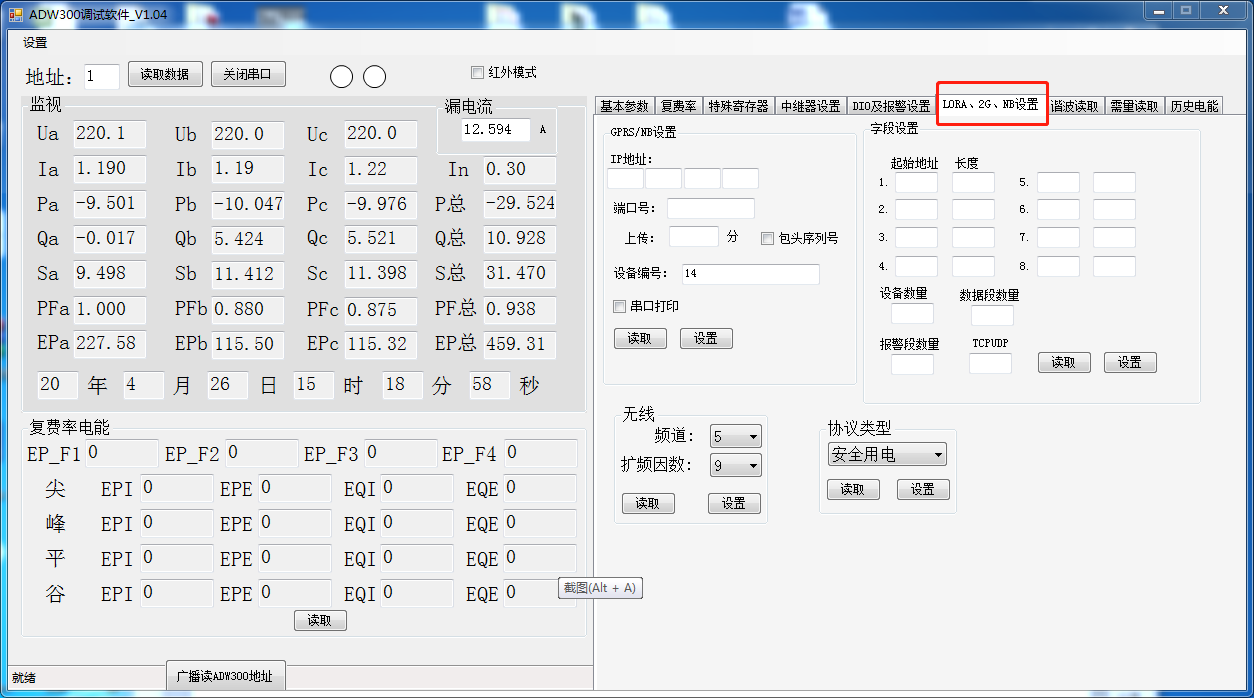The height and width of the screenshot is (698, 1254).
Task: Select the DIO及报警设置 tab
Action: [x=890, y=106]
